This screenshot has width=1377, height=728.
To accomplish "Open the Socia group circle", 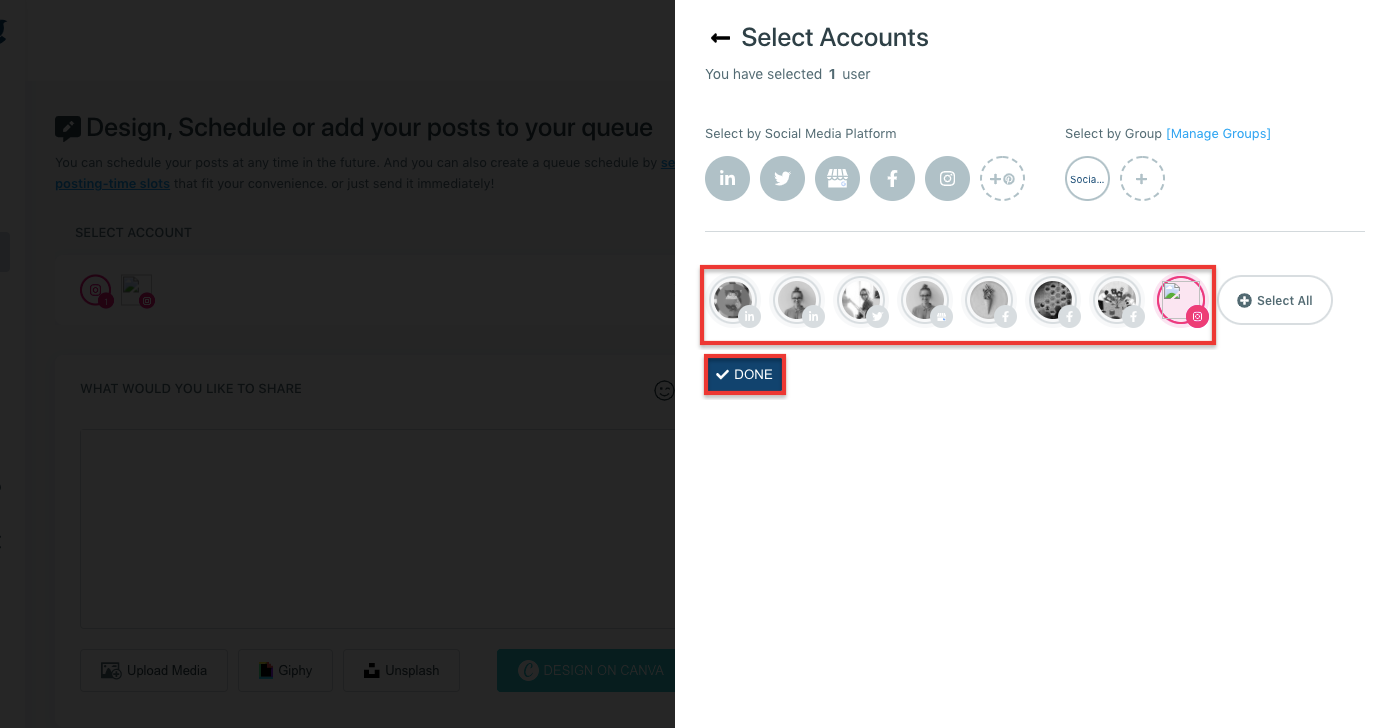I will tap(1087, 178).
